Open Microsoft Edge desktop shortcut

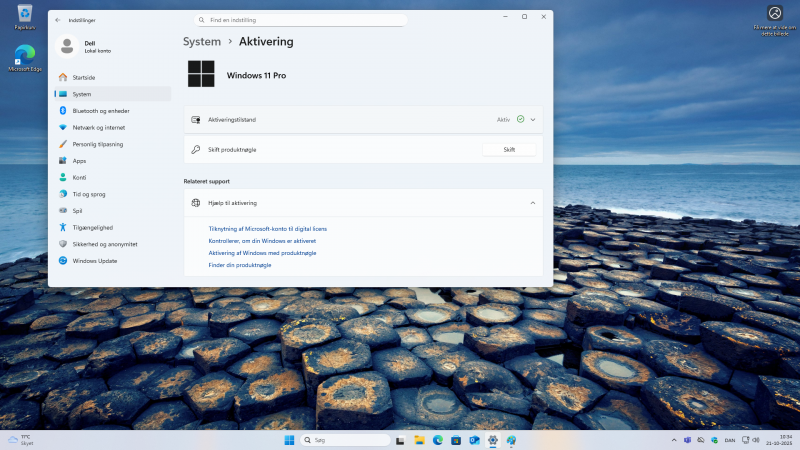coord(25,57)
